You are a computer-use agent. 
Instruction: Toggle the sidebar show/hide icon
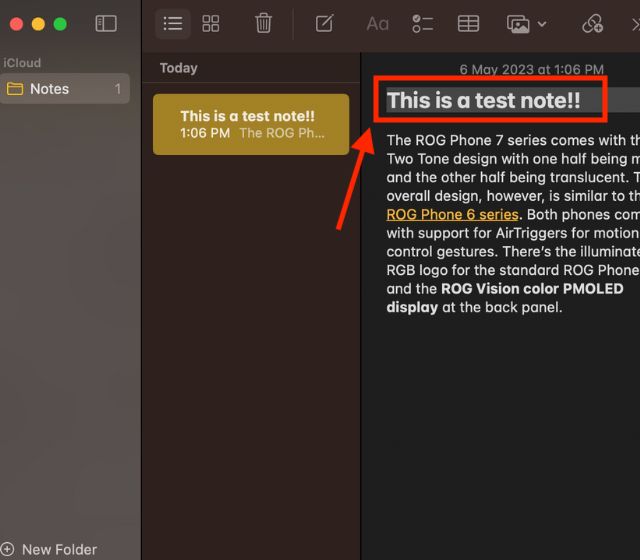pos(106,23)
